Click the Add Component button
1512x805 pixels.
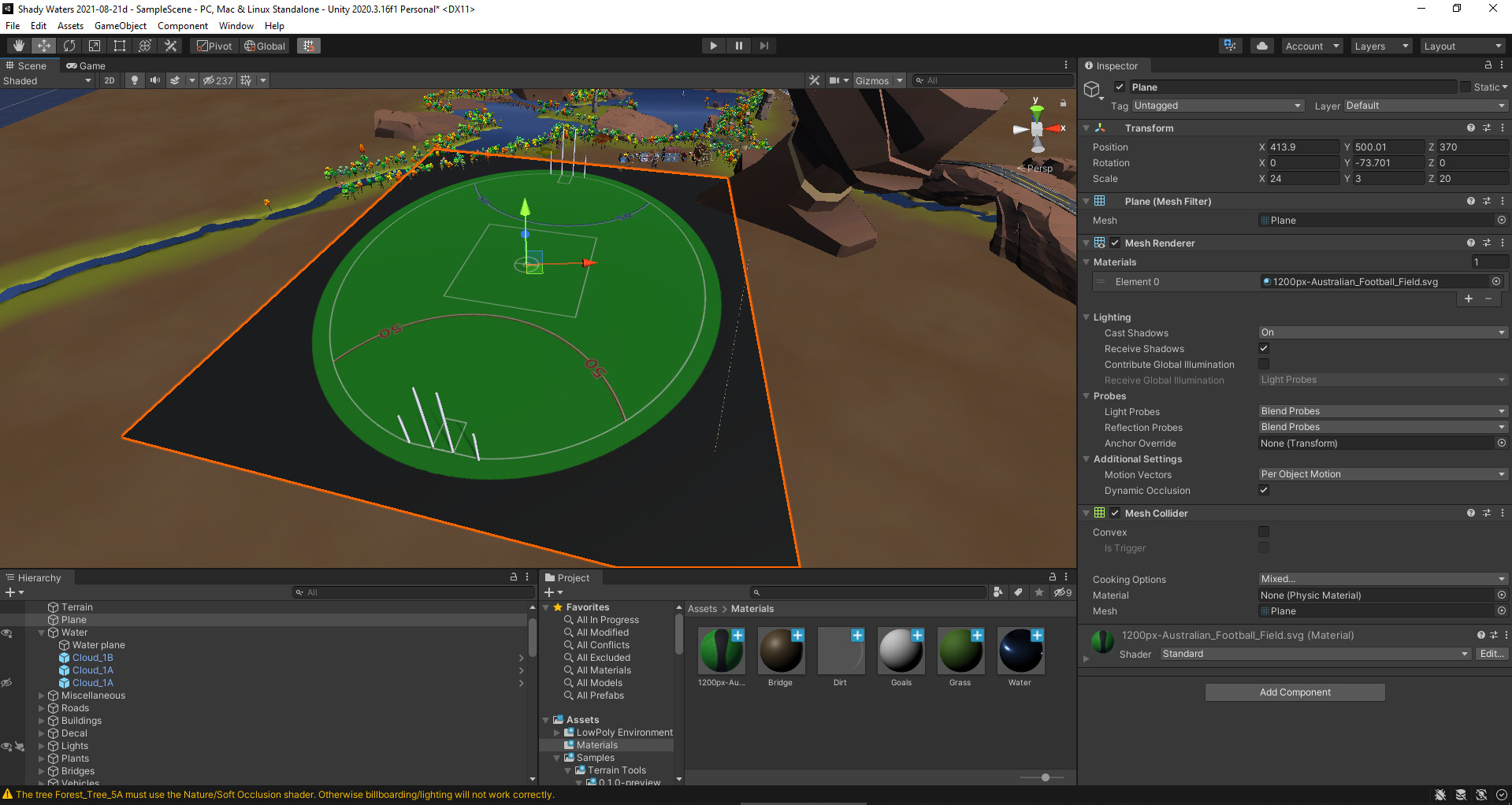[x=1295, y=692]
